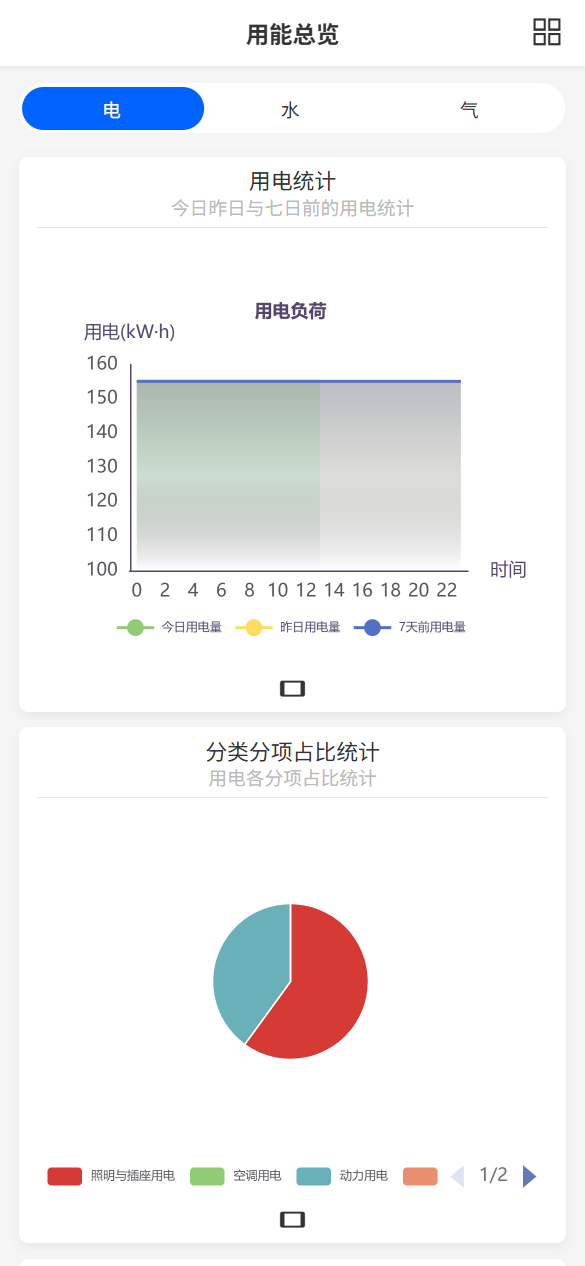Toggle 动力用电 pie legend
The image size is (585, 1266).
click(343, 1176)
